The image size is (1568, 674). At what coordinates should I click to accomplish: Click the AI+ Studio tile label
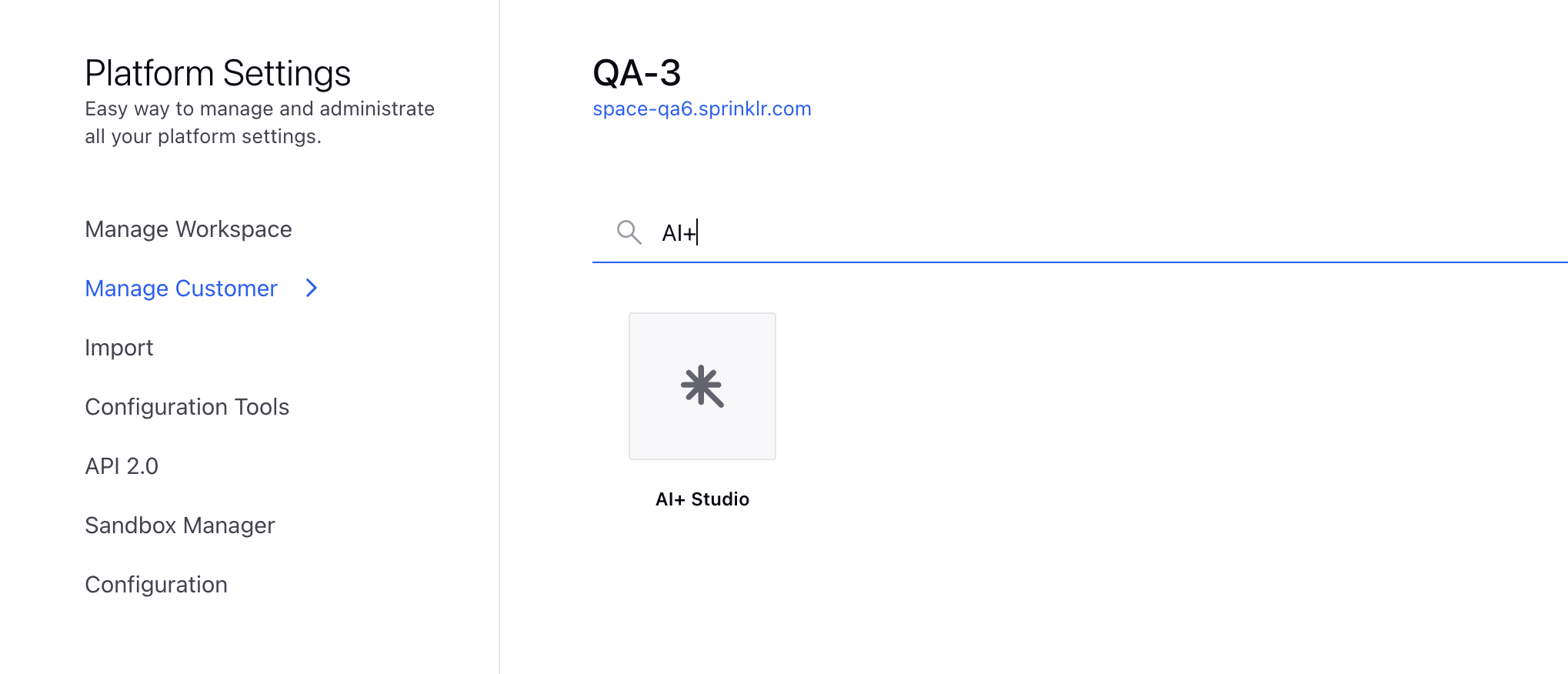pyautogui.click(x=702, y=499)
